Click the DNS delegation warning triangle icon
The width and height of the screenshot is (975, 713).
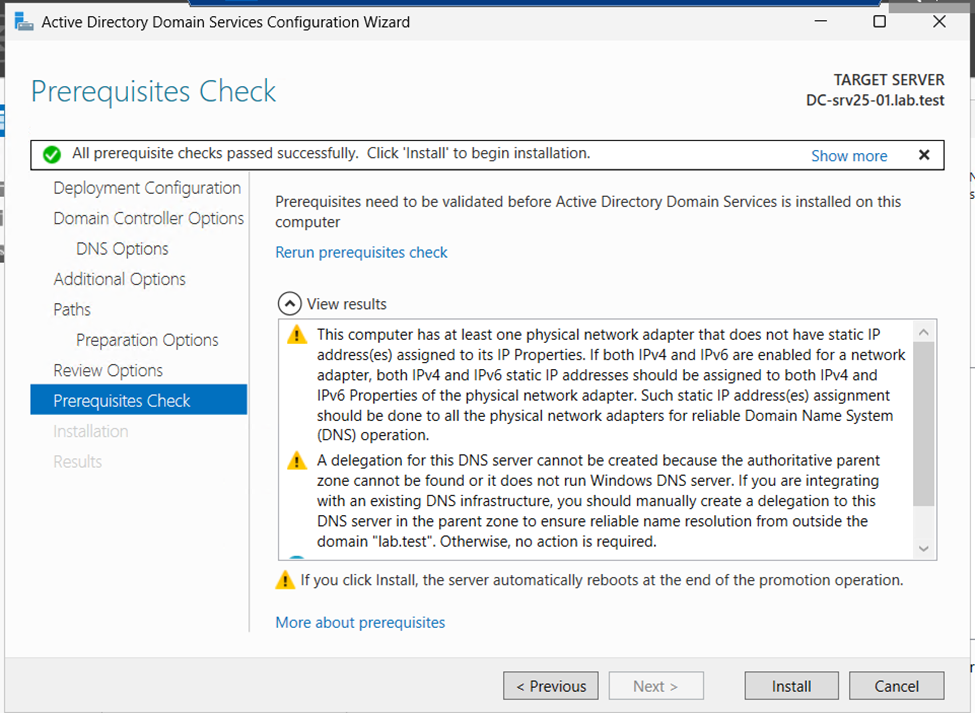(297, 461)
